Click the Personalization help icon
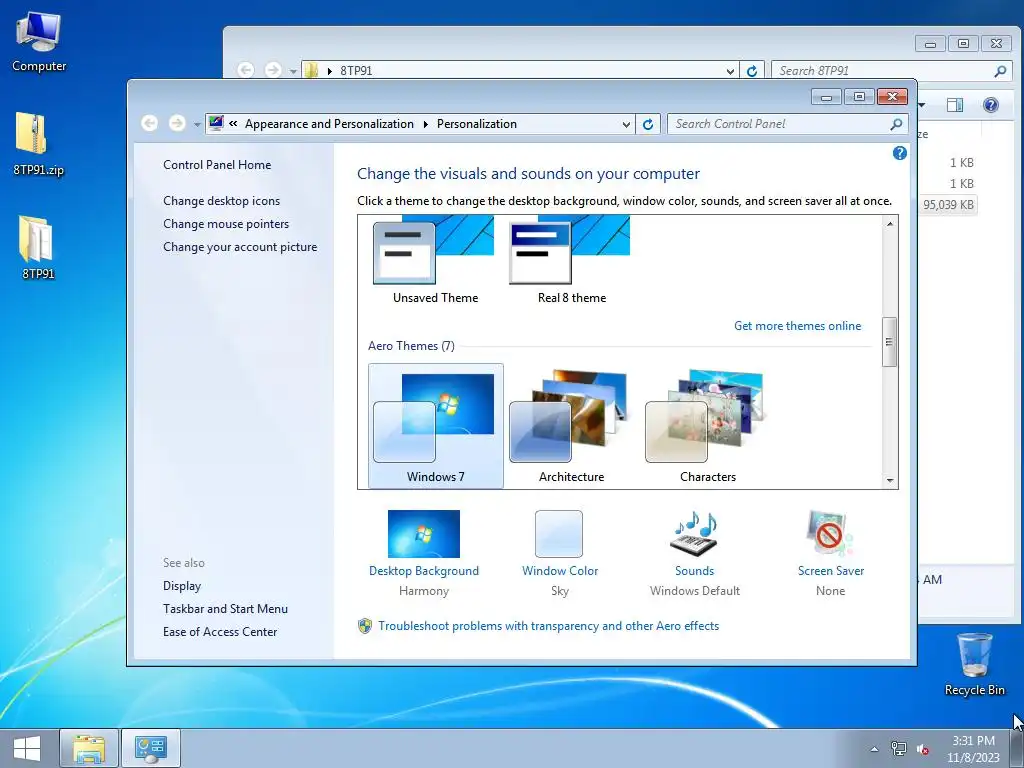The image size is (1024, 768). [x=899, y=153]
